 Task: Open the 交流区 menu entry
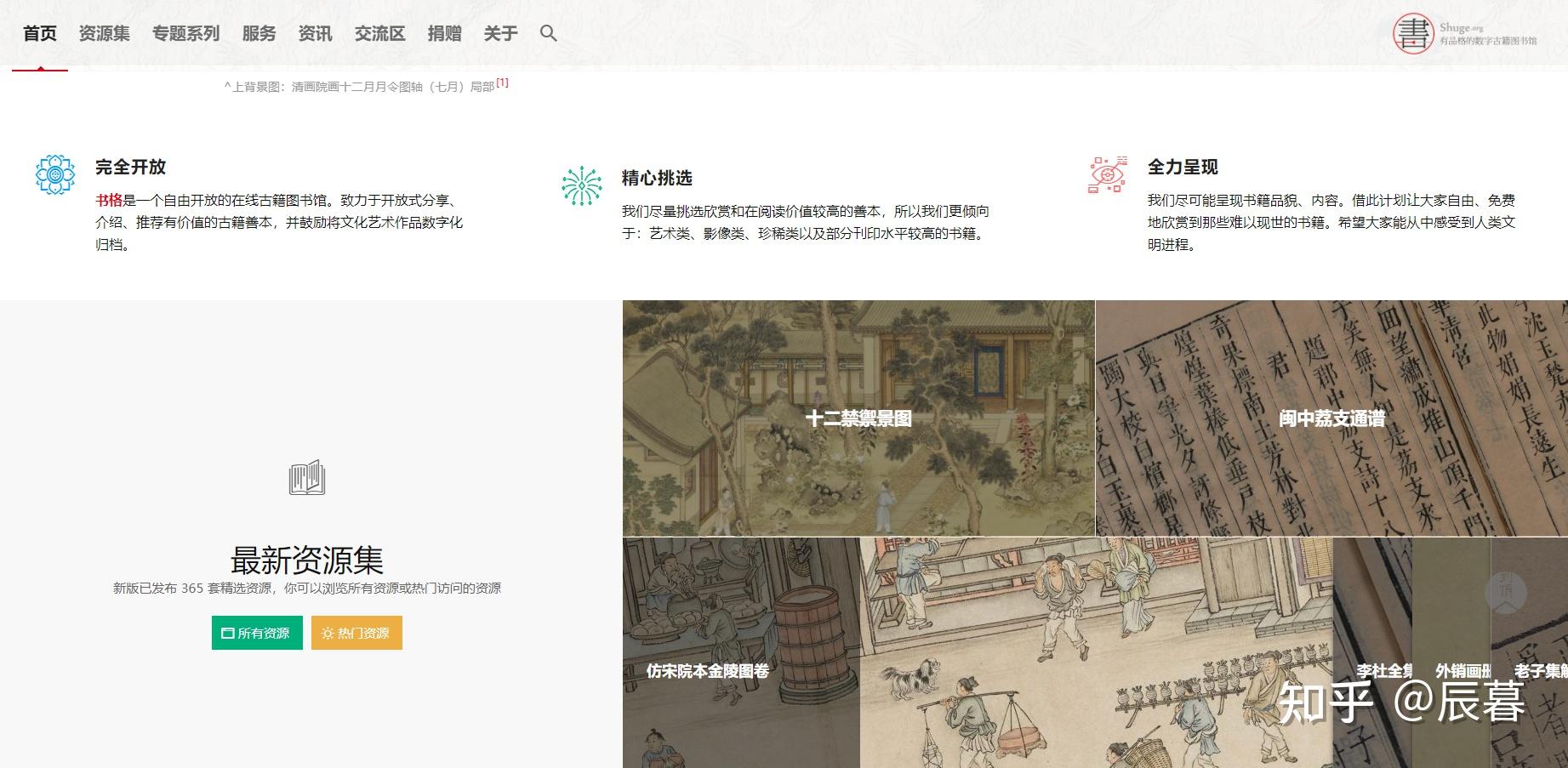click(x=379, y=33)
